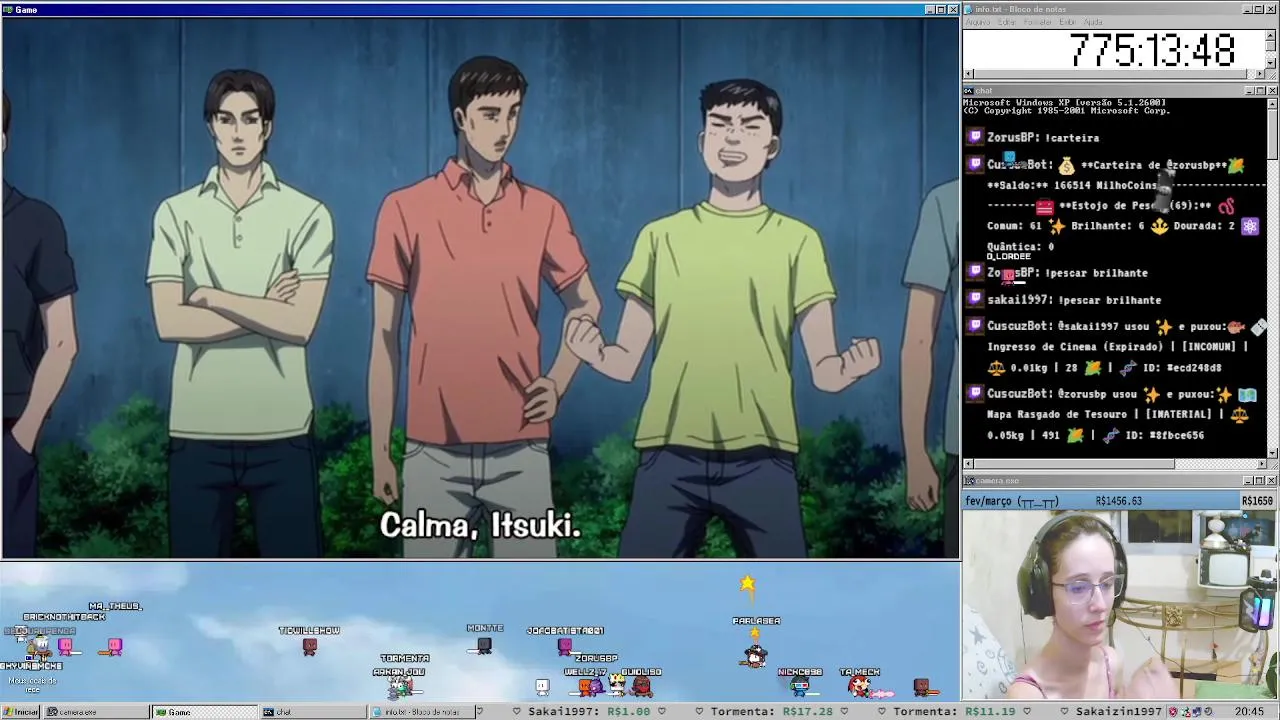The image size is (1280, 720).
Task: Click the camera.exe title bar icon
Action: 969,481
